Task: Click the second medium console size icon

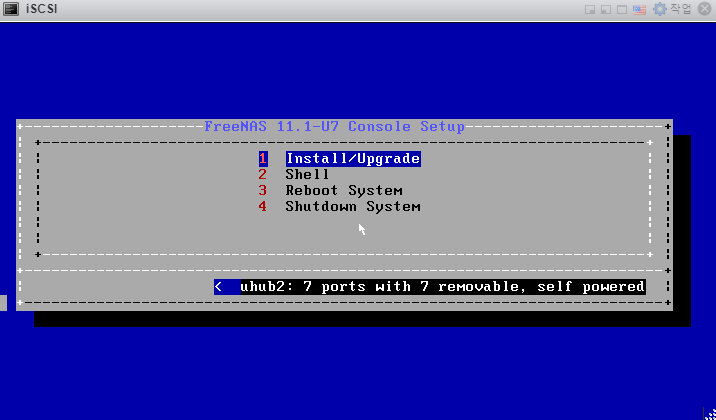Action: [x=605, y=10]
